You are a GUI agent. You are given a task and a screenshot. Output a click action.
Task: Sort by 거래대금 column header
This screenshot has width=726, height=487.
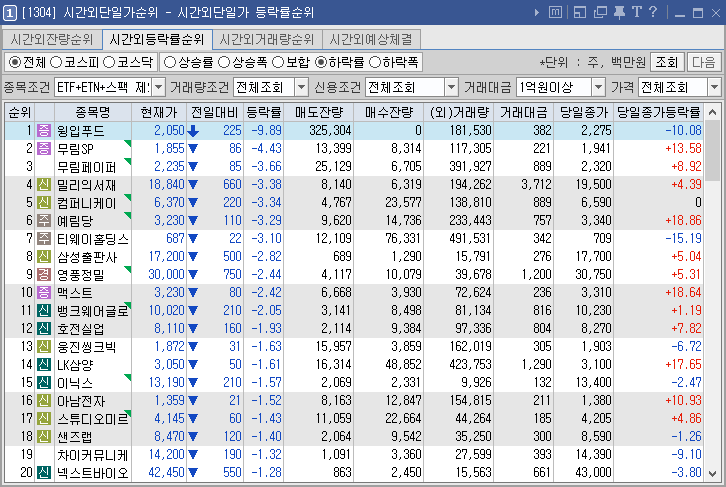523,112
